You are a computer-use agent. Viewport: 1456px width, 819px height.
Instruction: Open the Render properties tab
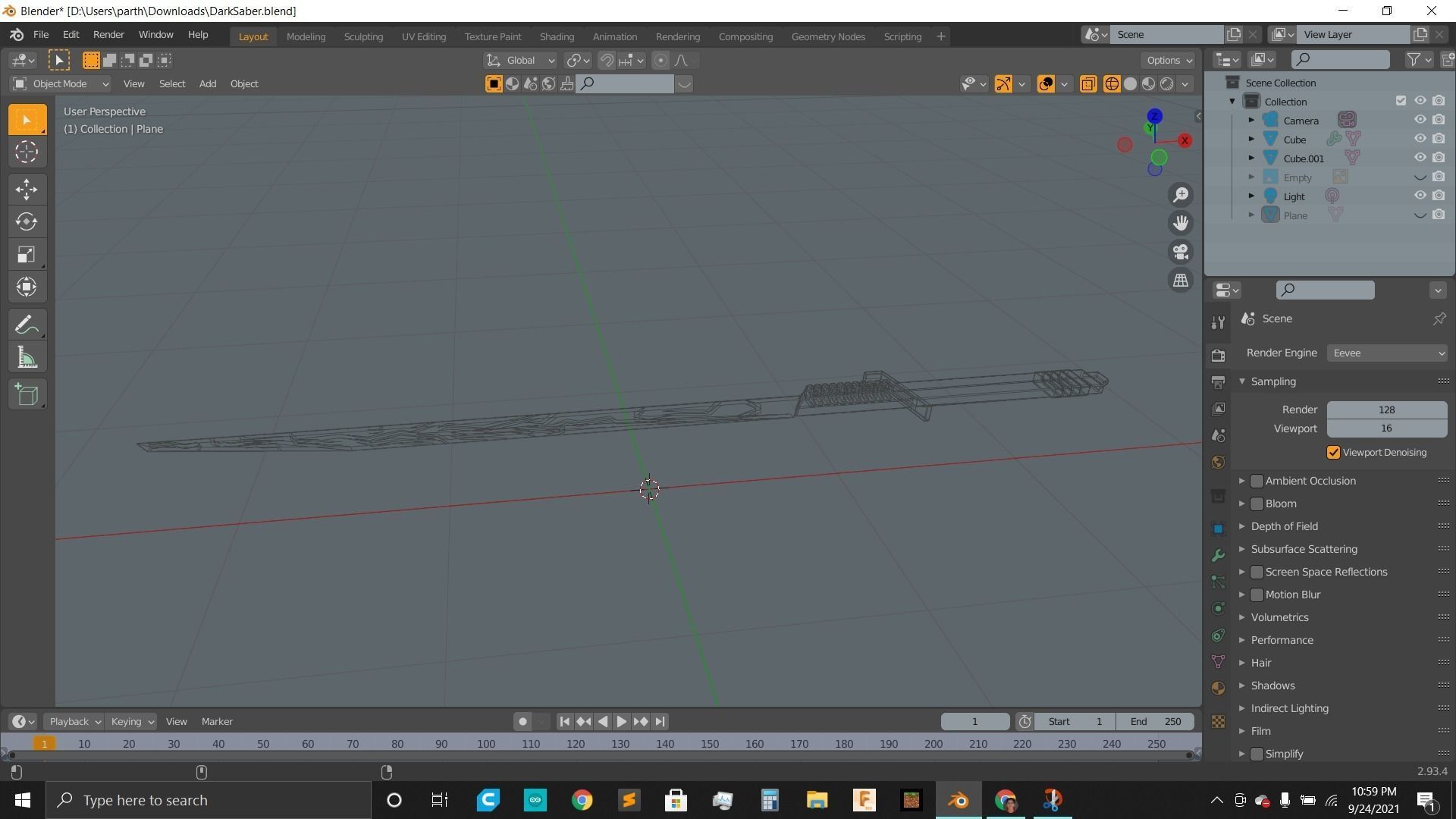pos(1218,355)
